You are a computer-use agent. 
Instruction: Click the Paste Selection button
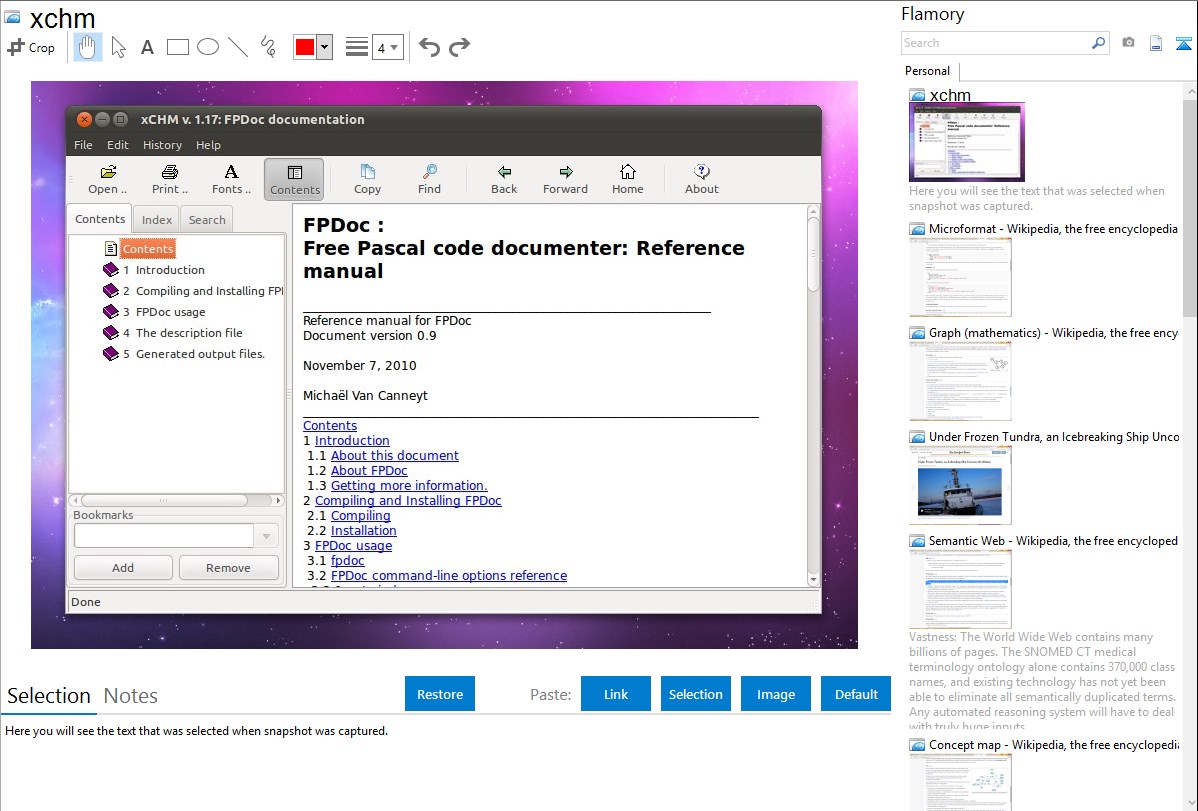coord(695,694)
